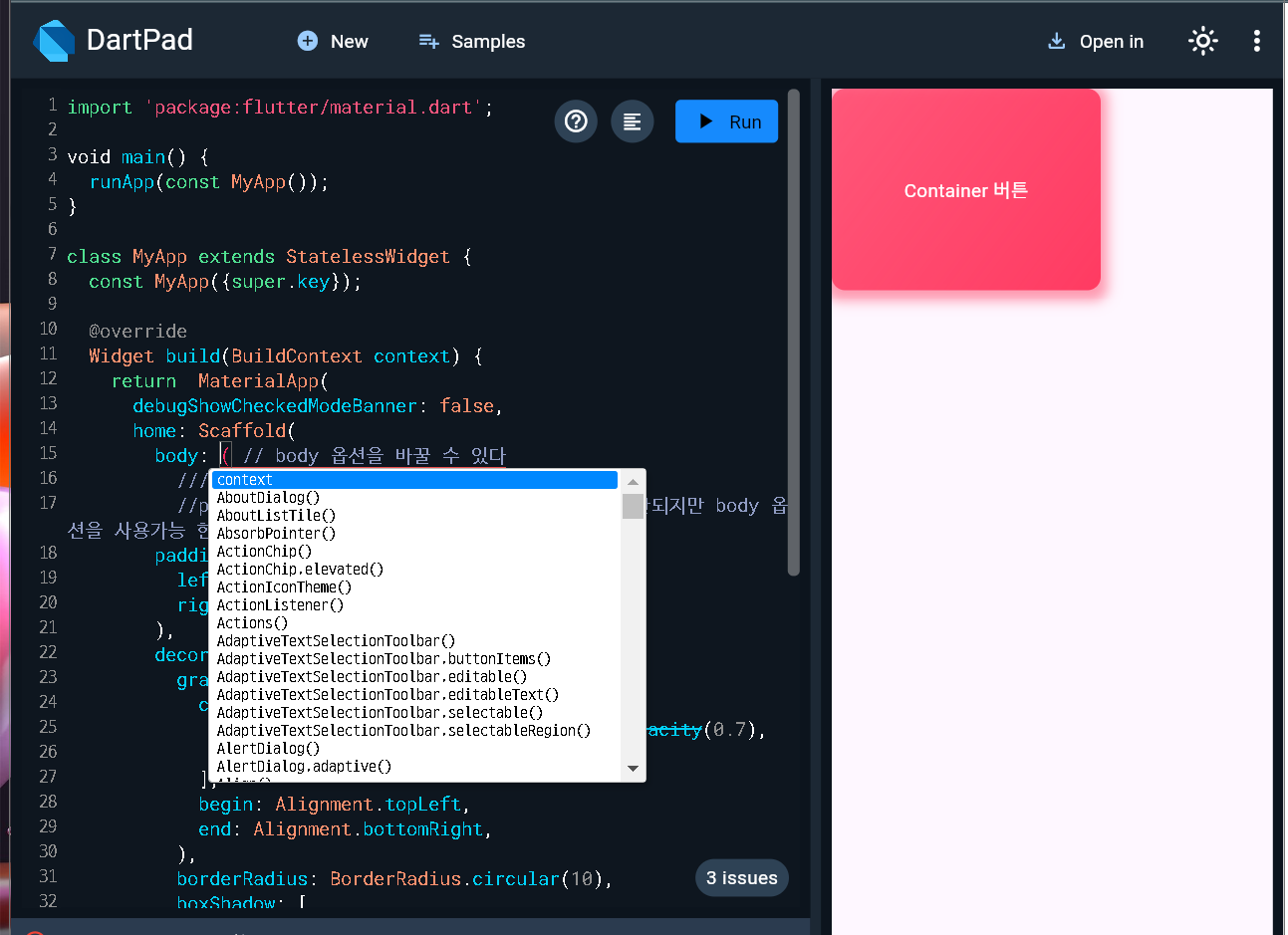Choose AlertDialog() from suggestions

(414, 749)
